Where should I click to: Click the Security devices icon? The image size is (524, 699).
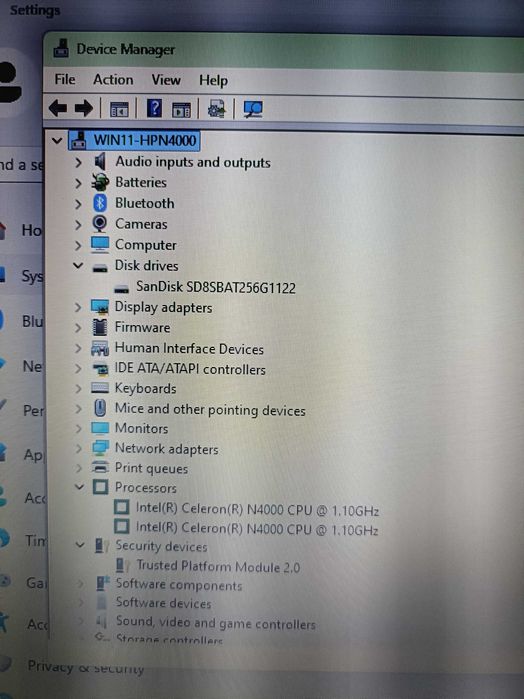tap(102, 546)
